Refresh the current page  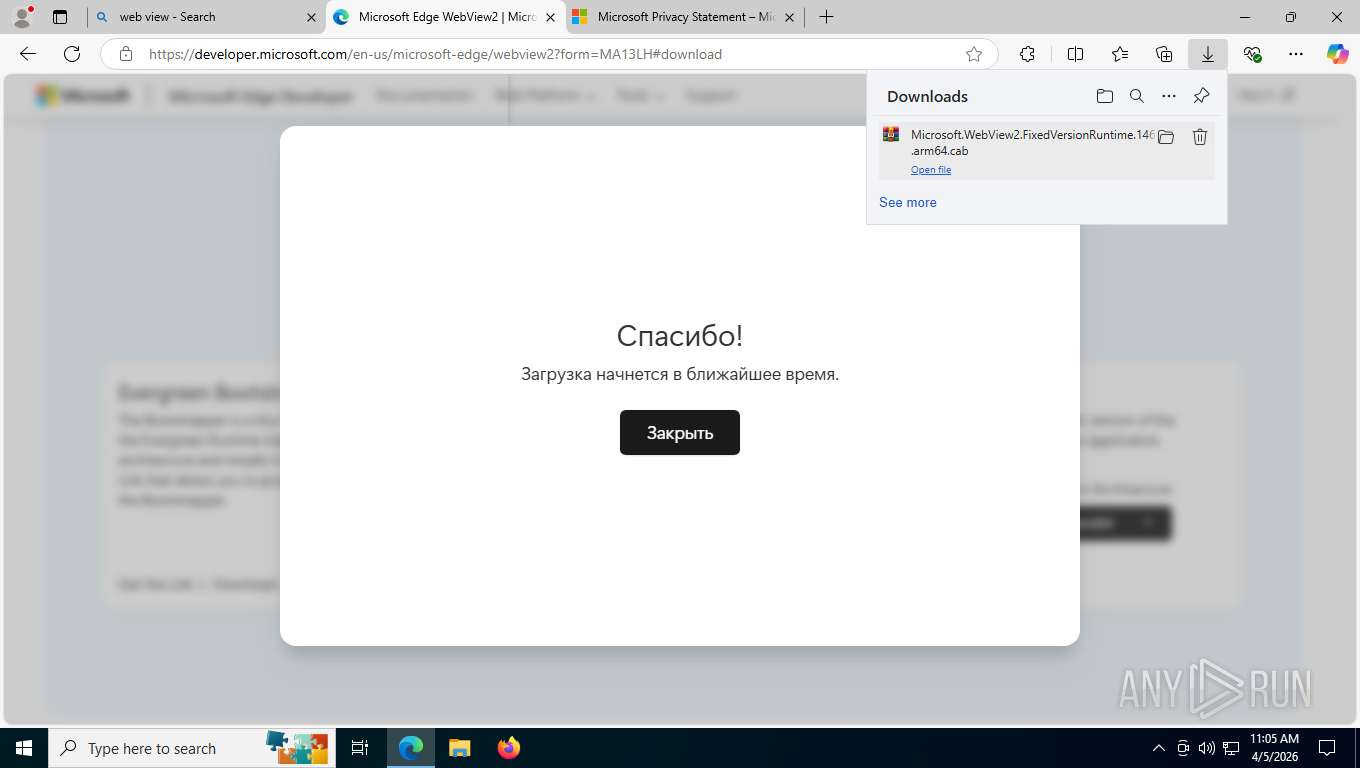[72, 54]
